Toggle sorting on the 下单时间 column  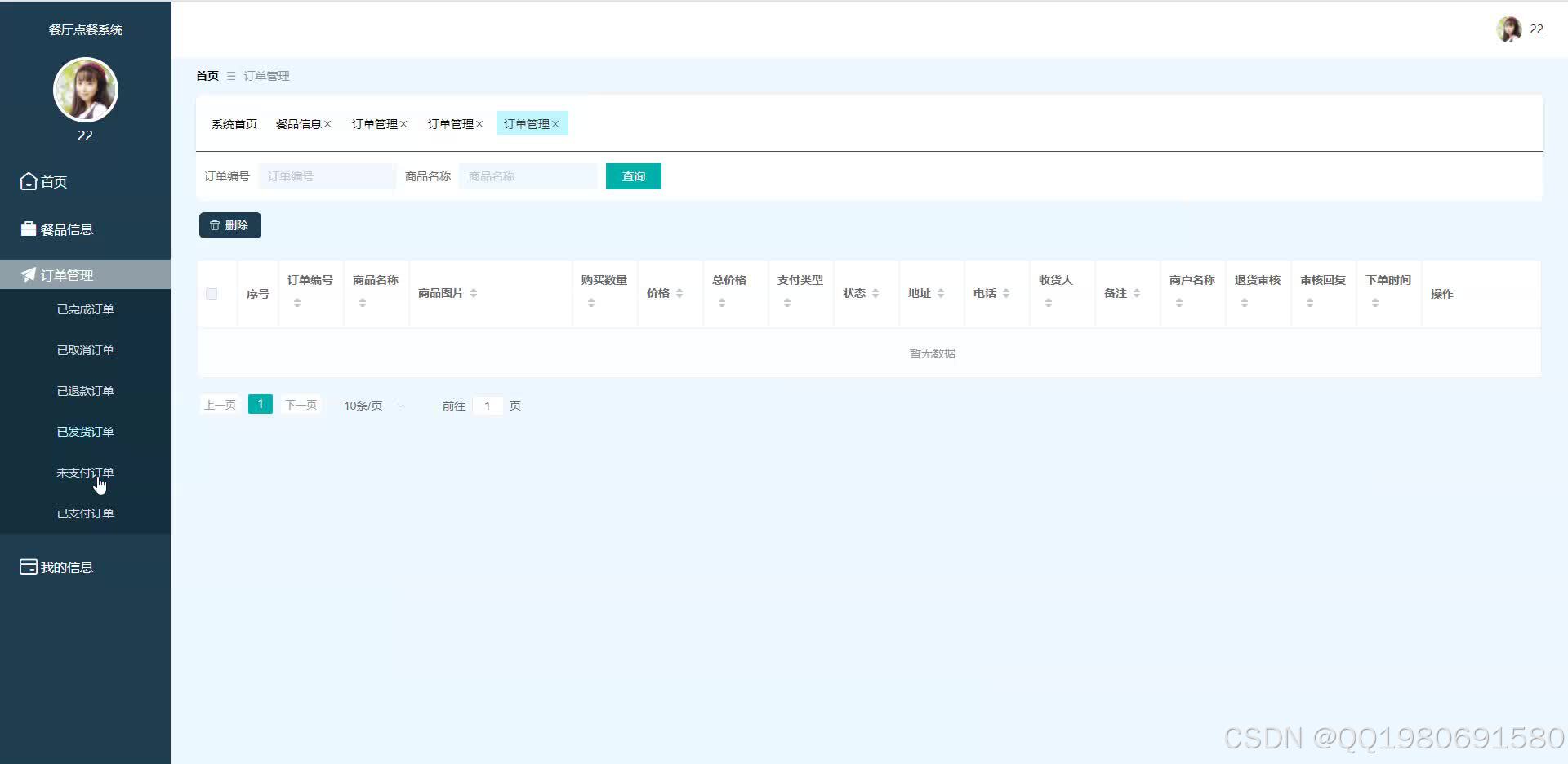click(1375, 300)
